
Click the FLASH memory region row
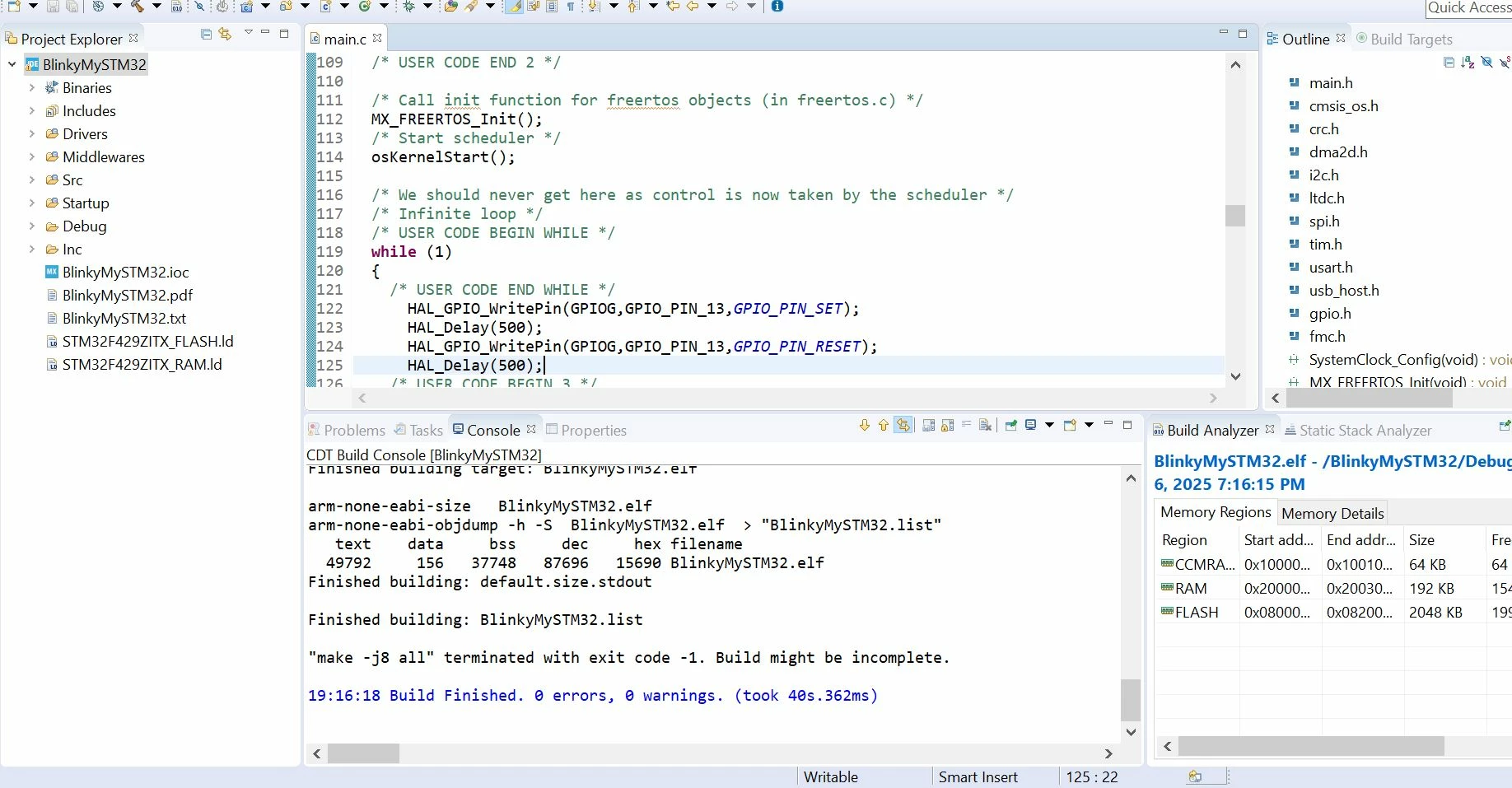pos(1332,612)
